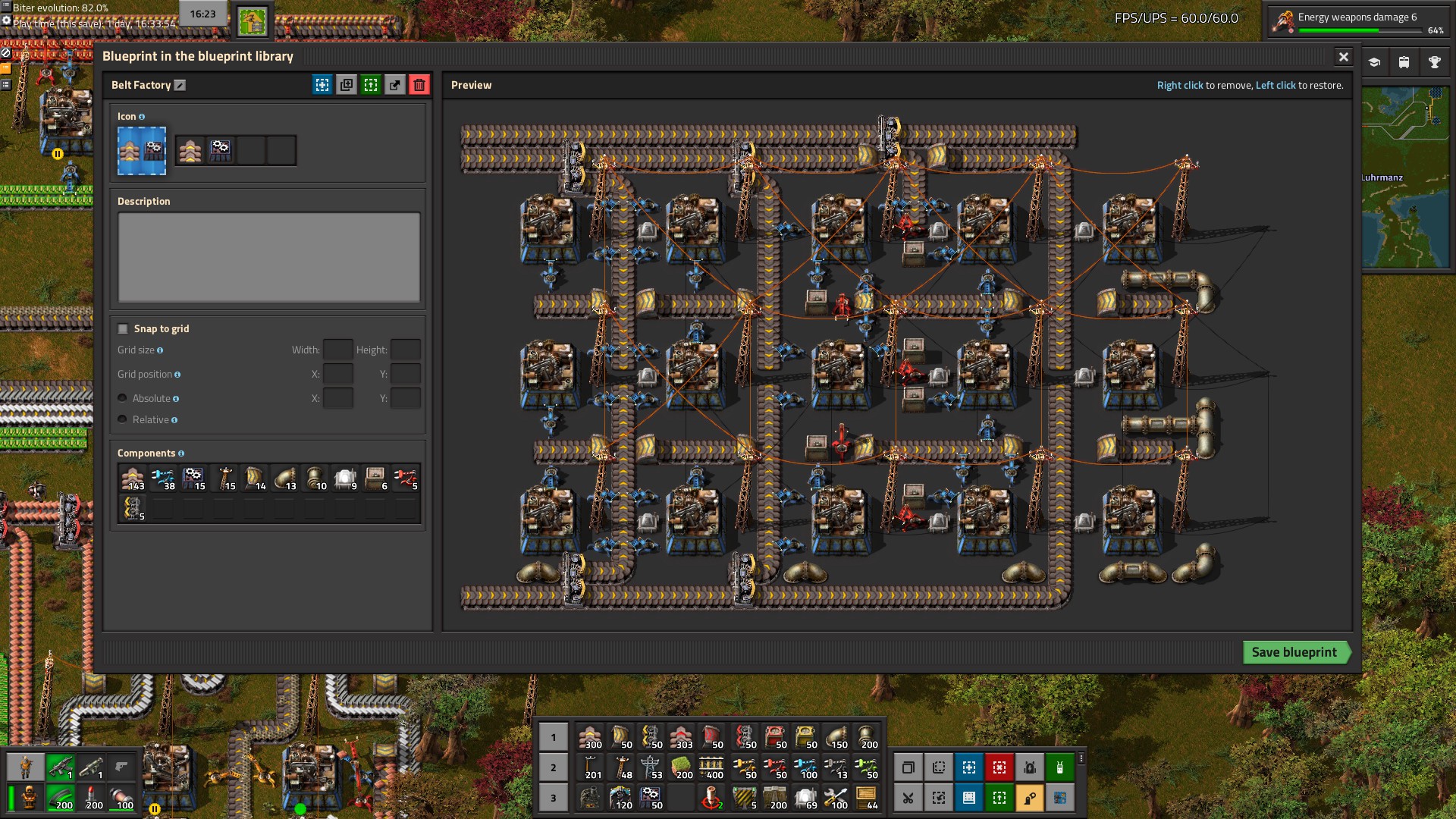Screen dimensions: 1456x819
Task: Open the blueprint shortcut in top bar
Action: point(253,21)
